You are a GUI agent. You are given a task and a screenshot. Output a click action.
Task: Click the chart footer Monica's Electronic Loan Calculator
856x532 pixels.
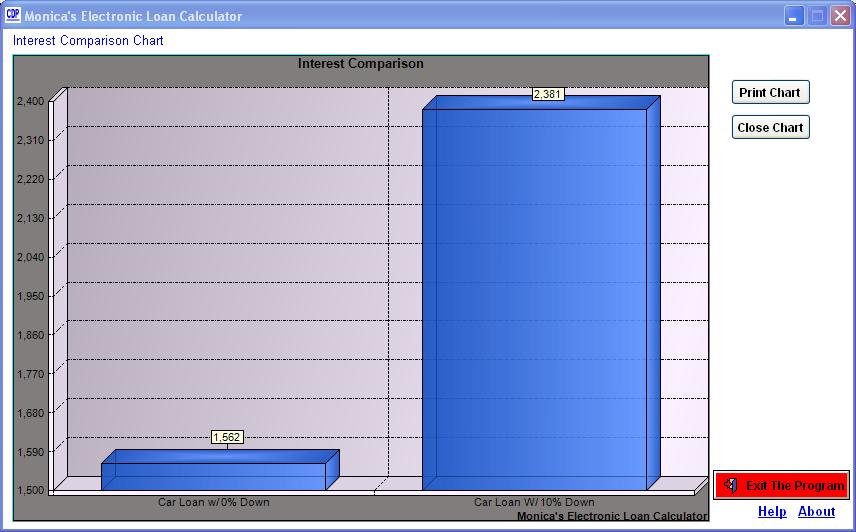pos(612,516)
